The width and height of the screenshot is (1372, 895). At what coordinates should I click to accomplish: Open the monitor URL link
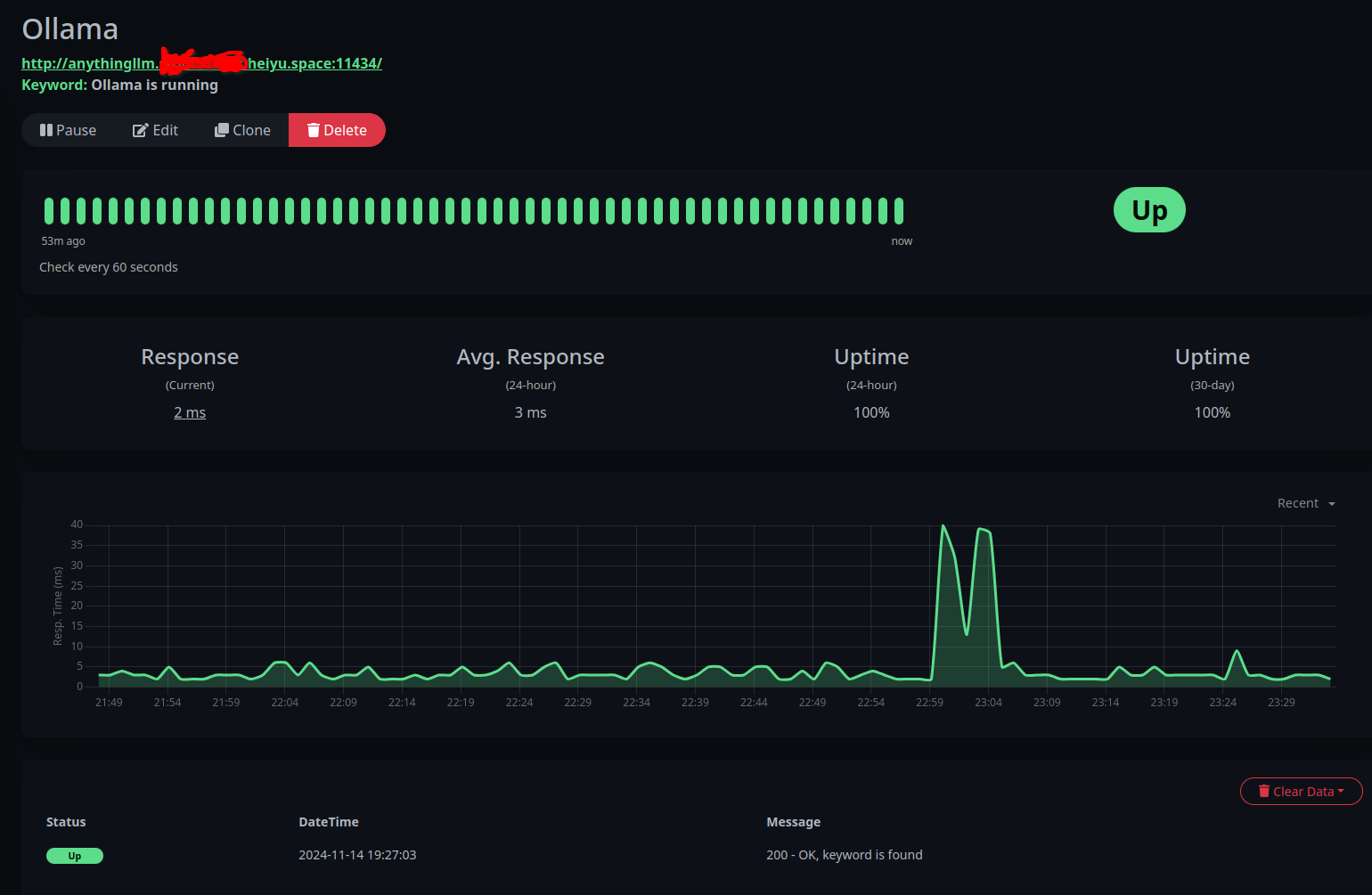pyautogui.click(x=201, y=63)
